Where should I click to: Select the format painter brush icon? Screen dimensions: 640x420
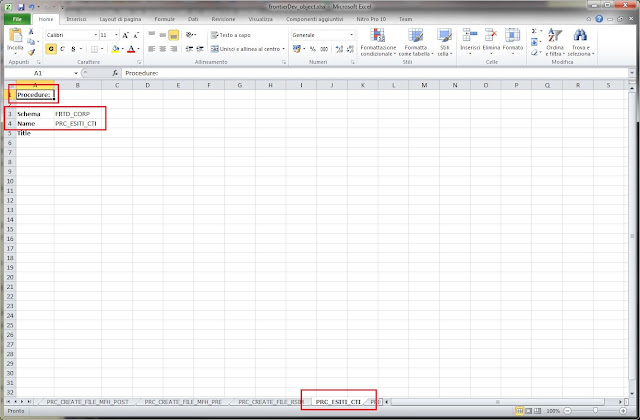coord(31,52)
